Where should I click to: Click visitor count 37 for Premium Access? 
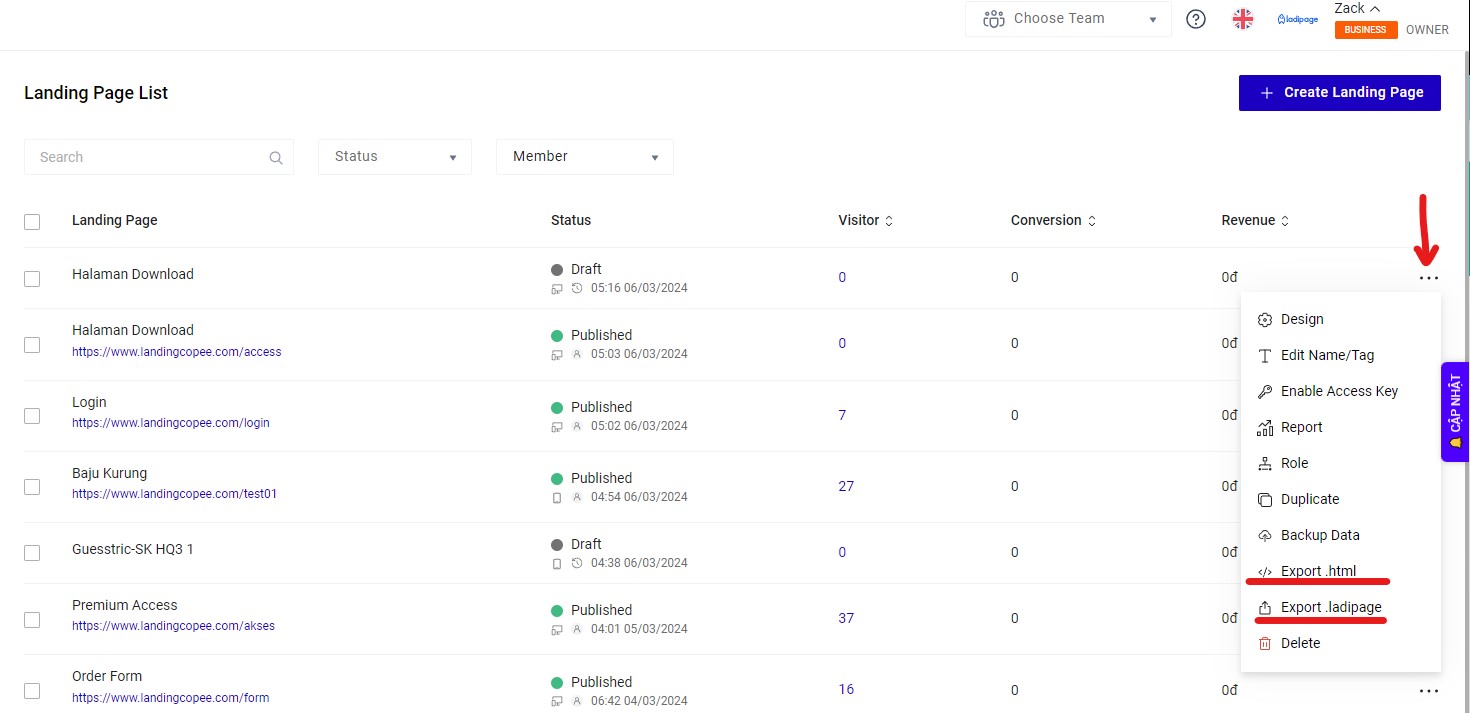coord(846,619)
